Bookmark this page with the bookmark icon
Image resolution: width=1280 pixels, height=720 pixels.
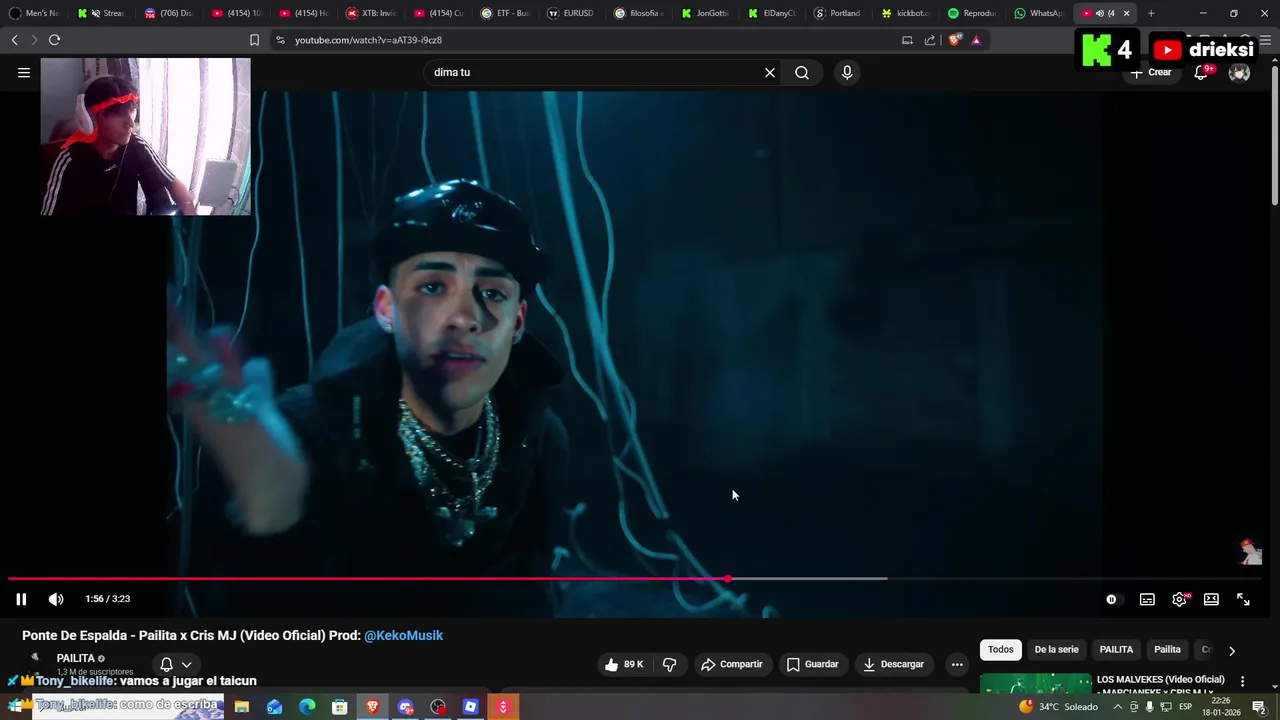[x=254, y=40]
